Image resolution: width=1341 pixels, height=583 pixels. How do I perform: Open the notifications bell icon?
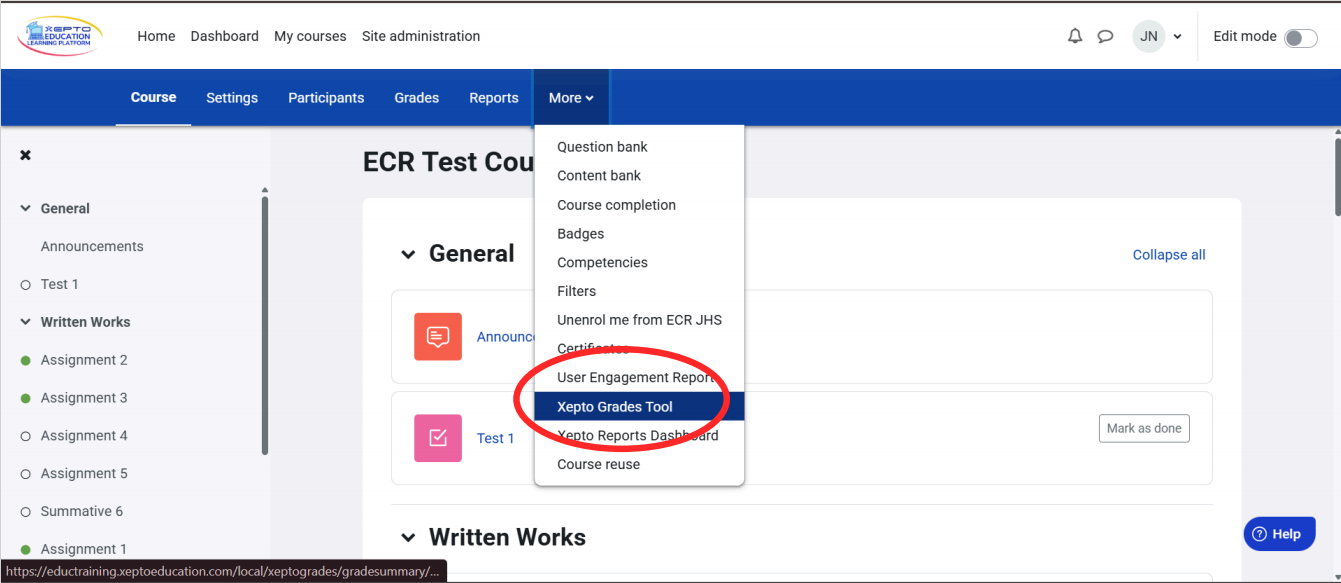point(1075,36)
